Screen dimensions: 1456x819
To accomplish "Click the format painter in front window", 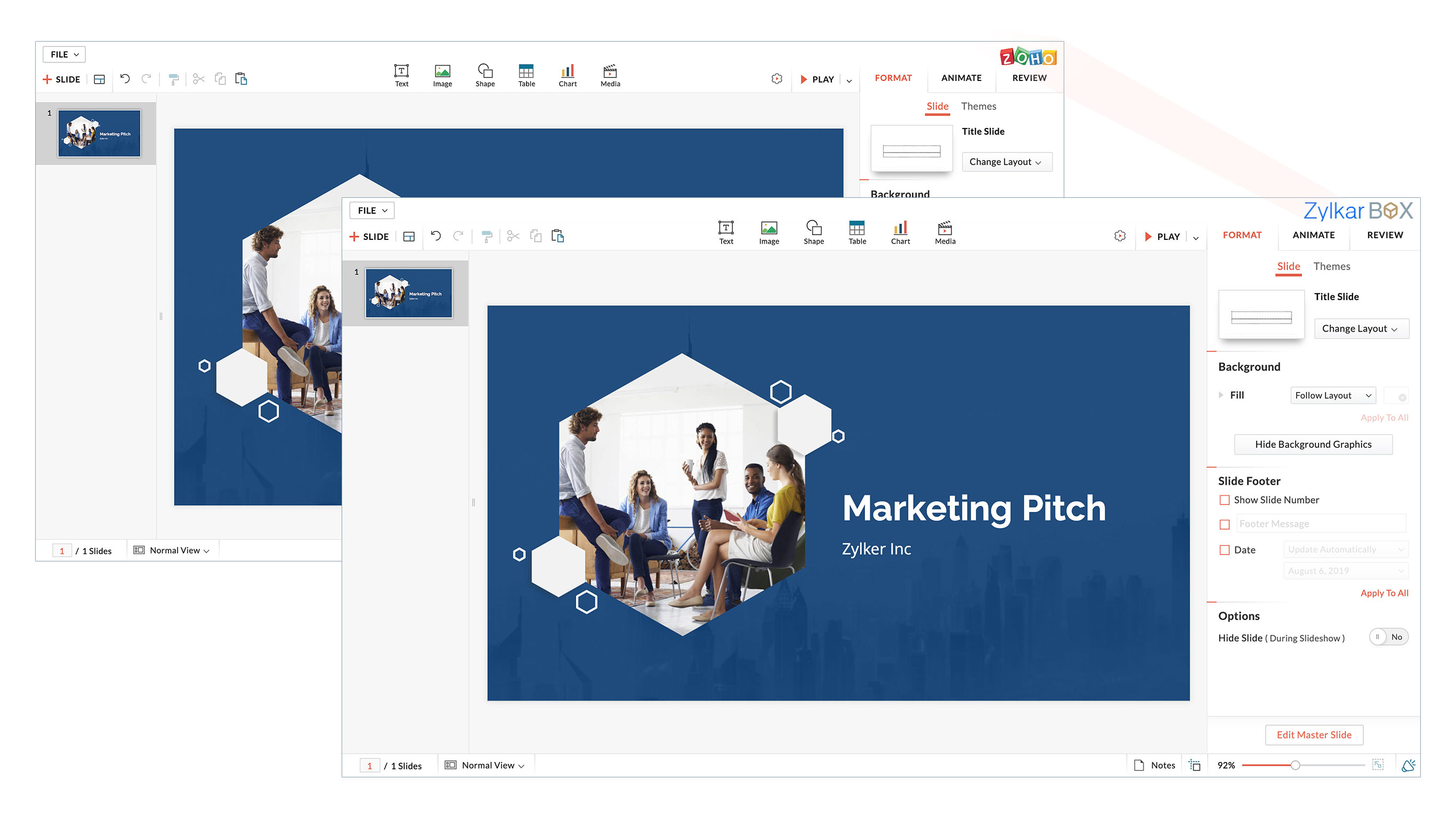I will point(486,236).
